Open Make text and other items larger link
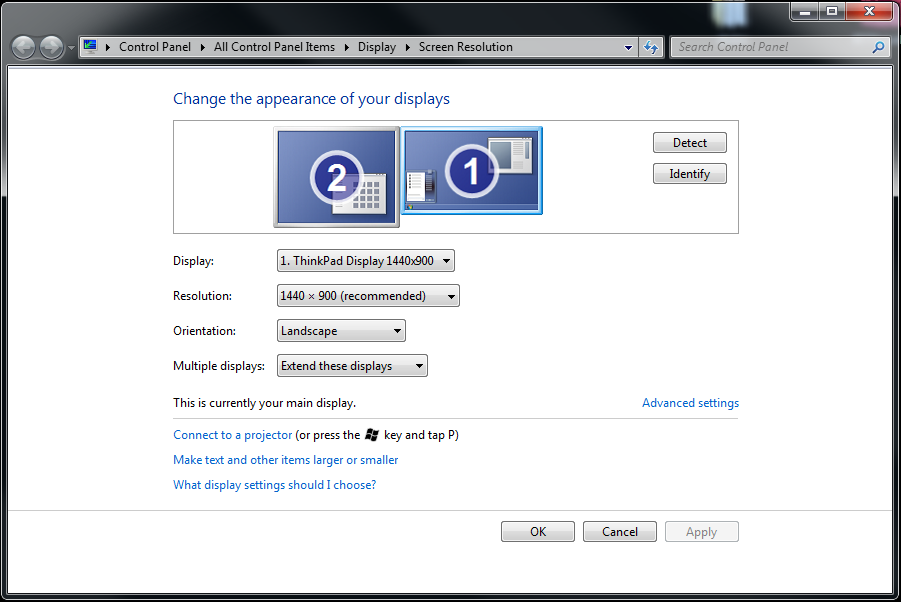 click(x=286, y=460)
